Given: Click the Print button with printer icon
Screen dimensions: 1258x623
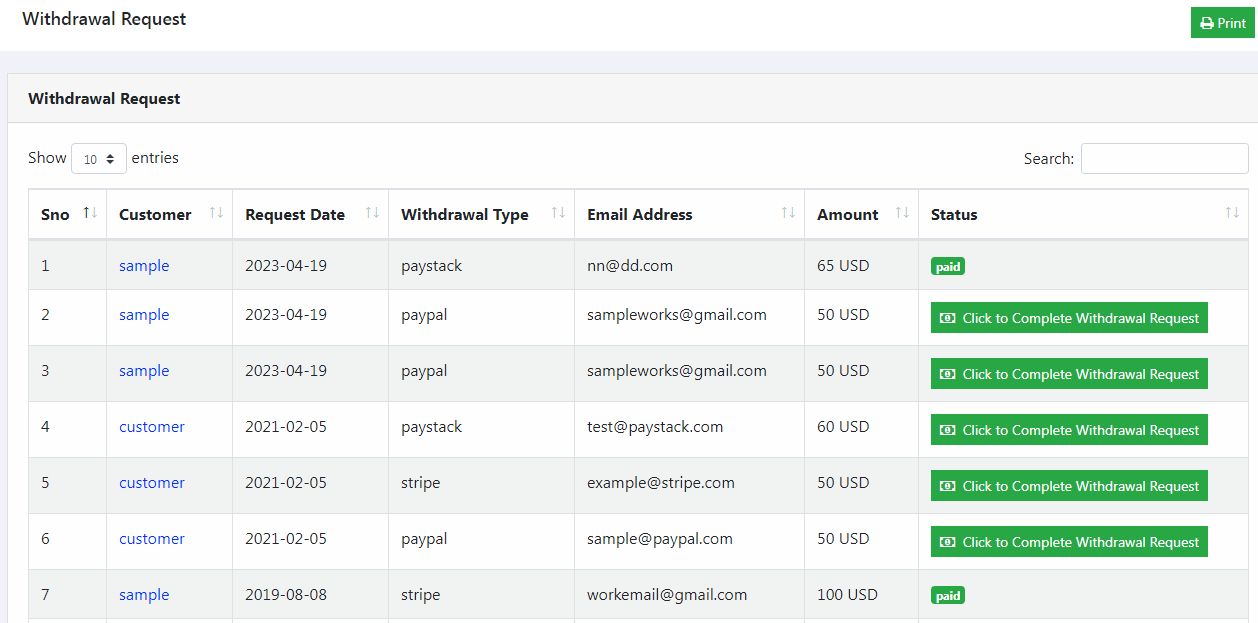Looking at the screenshot, I should click(x=1223, y=23).
